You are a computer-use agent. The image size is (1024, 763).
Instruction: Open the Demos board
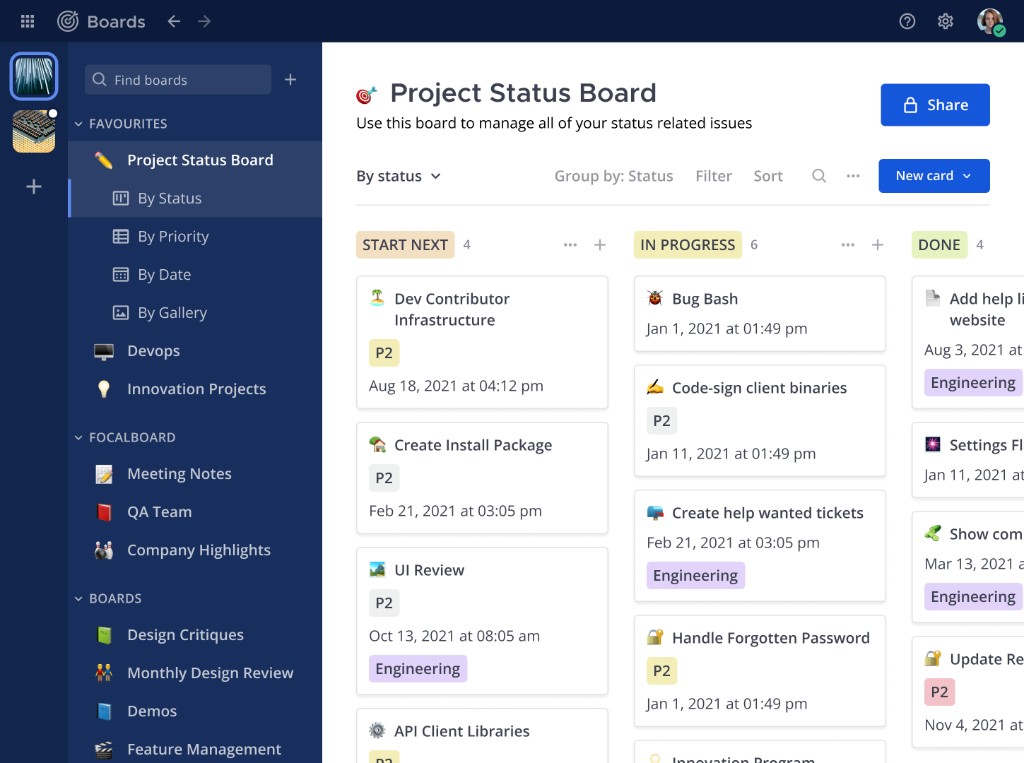pyautogui.click(x=195, y=711)
